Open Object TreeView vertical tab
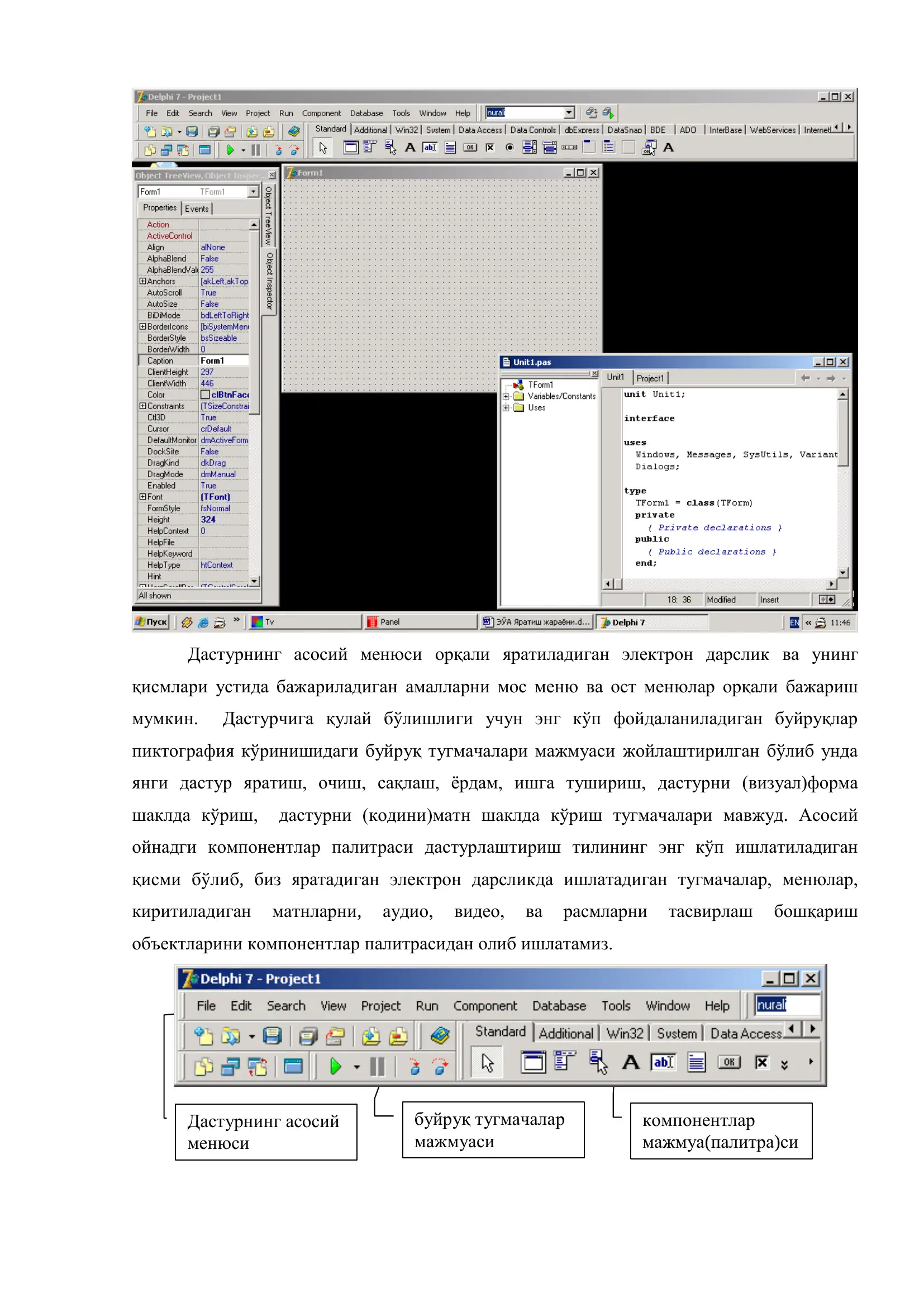The width and height of the screenshot is (924, 1307). click(x=269, y=216)
